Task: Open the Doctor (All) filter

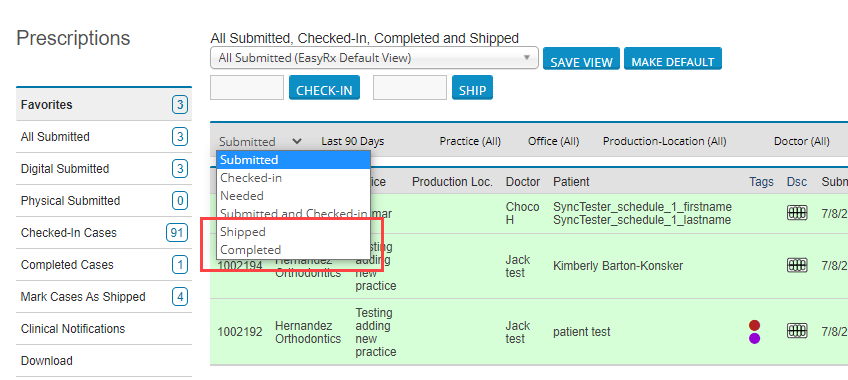Action: (x=801, y=142)
